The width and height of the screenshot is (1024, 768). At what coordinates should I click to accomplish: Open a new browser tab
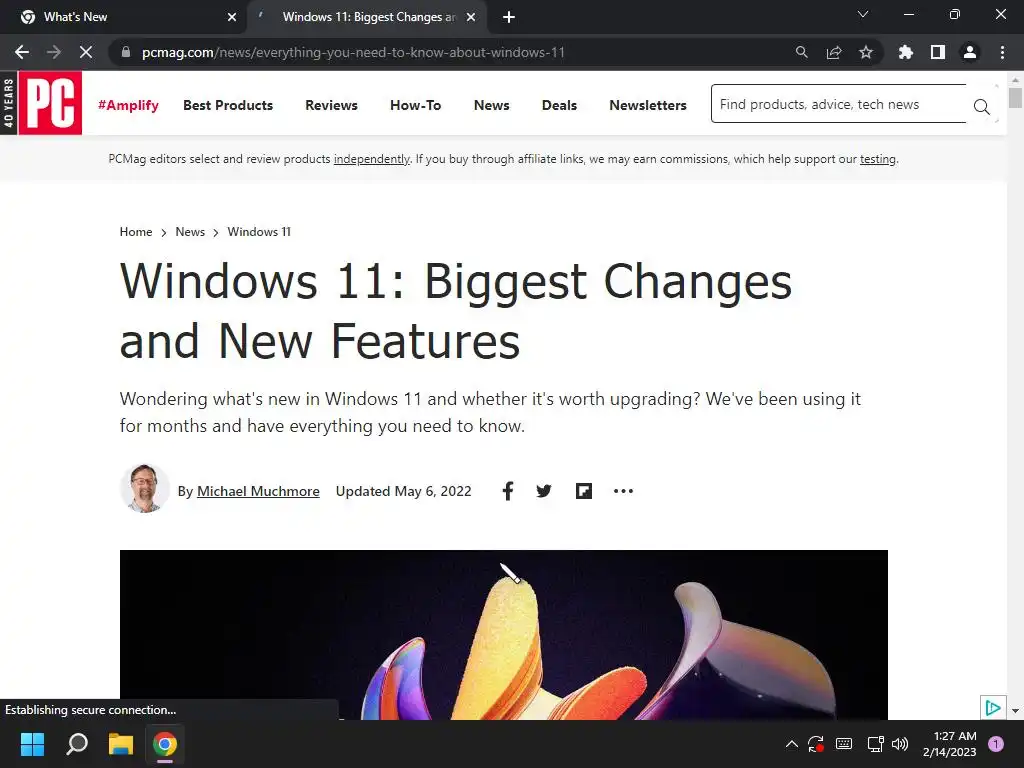tap(509, 17)
